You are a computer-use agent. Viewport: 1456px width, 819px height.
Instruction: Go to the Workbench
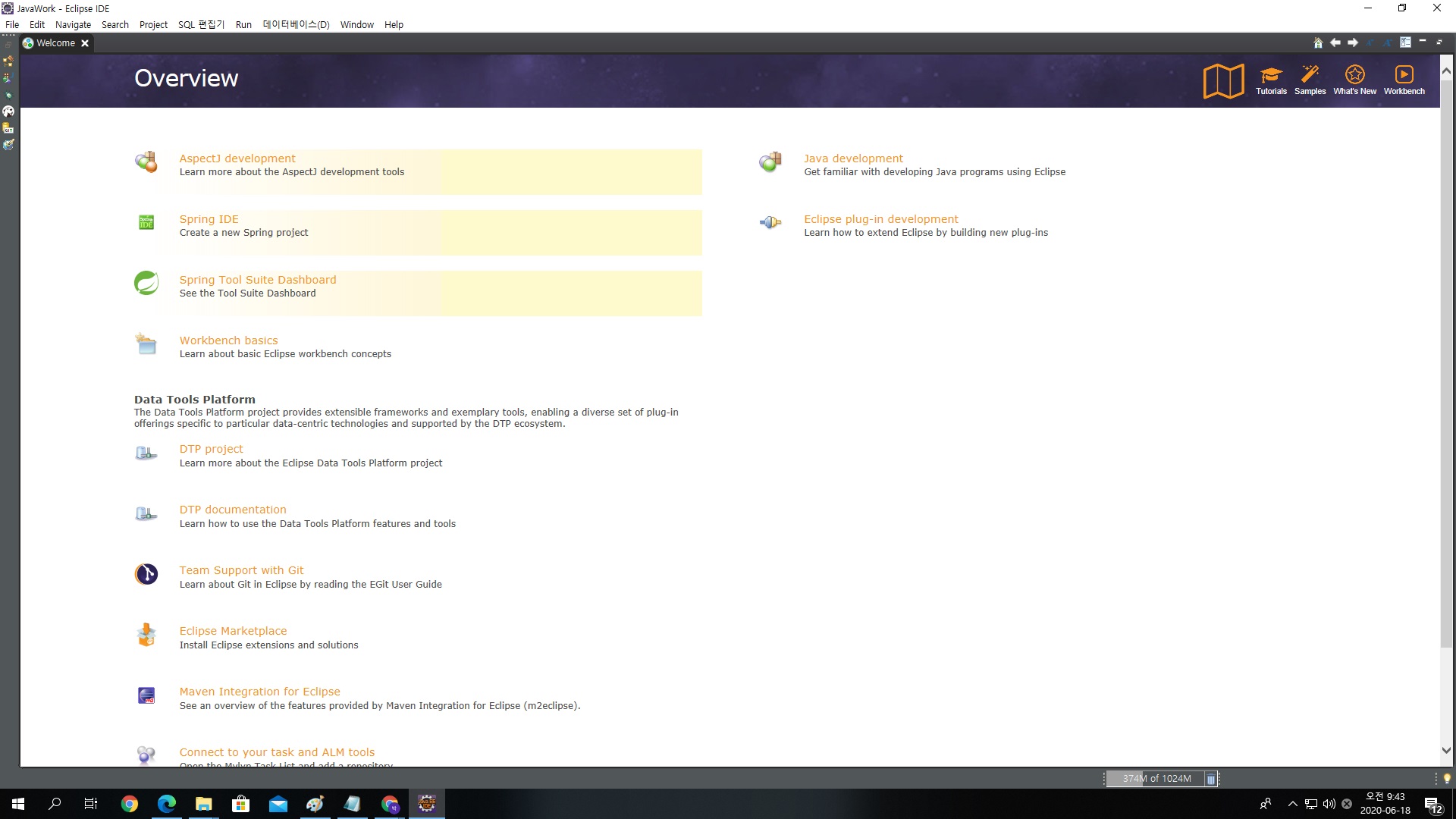1404,80
